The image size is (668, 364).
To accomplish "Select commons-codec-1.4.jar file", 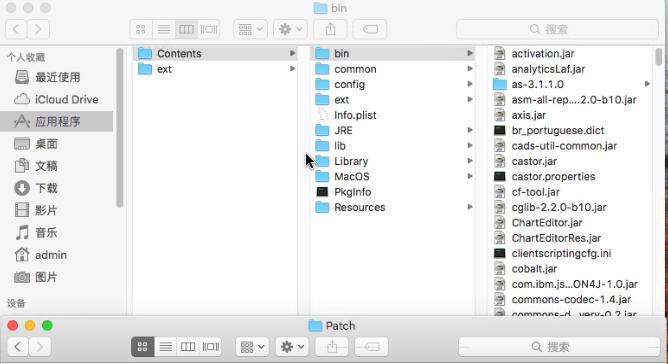I will pos(571,300).
